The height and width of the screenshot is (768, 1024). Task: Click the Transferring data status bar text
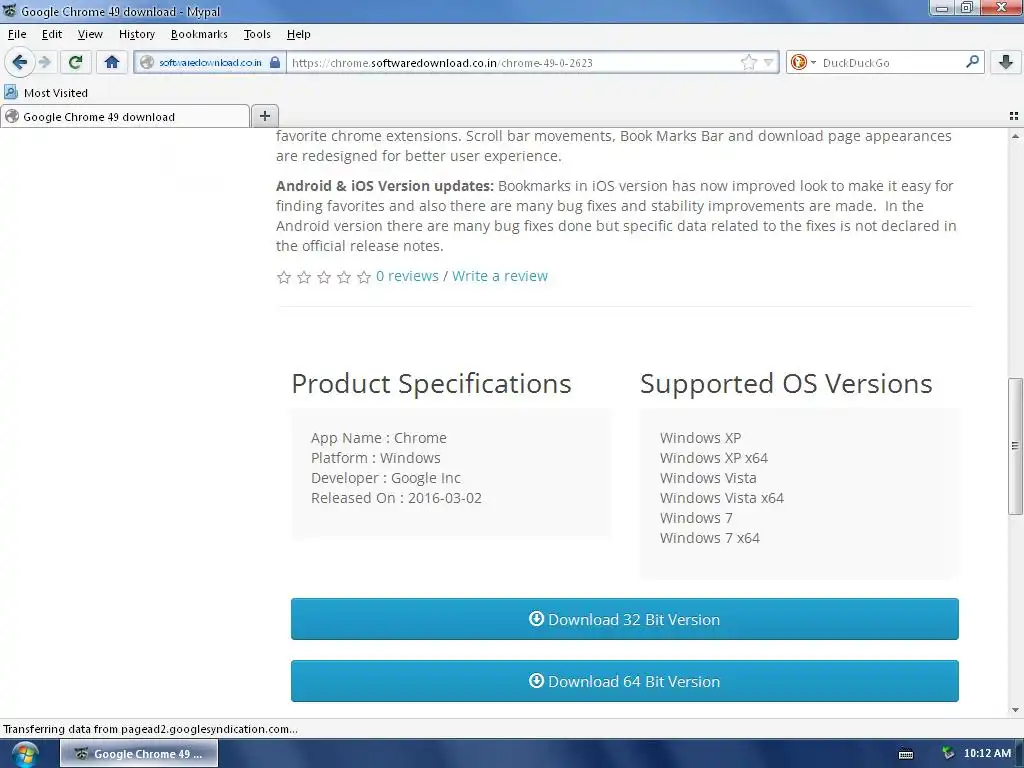point(150,729)
